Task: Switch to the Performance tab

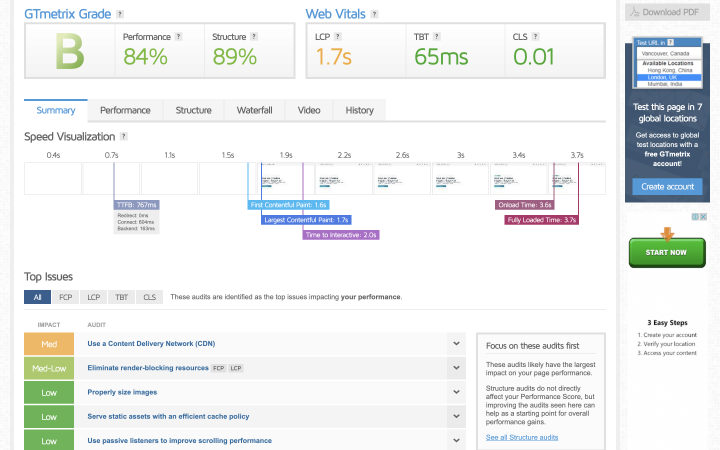Action: (125, 110)
